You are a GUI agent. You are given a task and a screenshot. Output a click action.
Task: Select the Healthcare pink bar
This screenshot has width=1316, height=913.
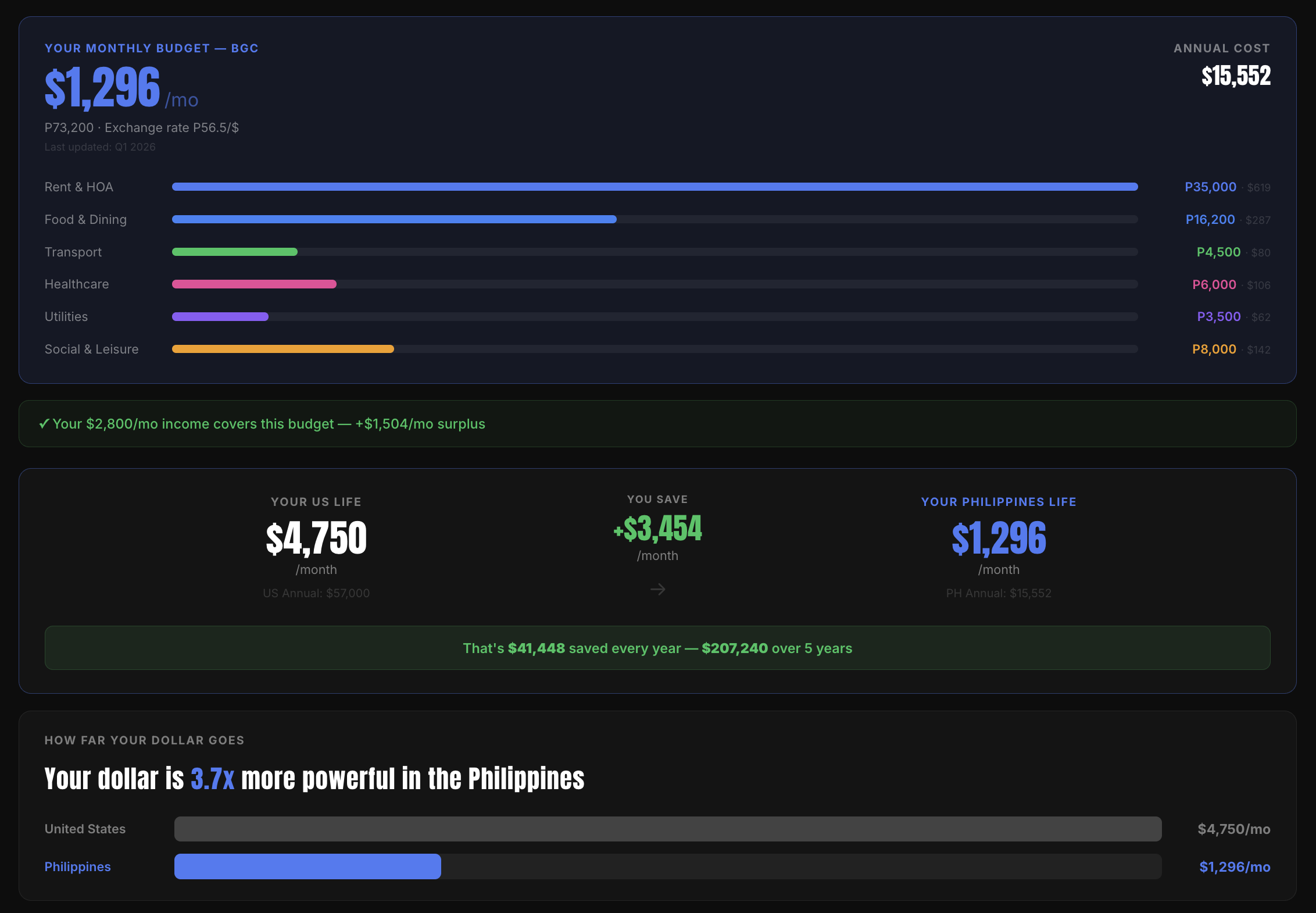[x=253, y=284]
